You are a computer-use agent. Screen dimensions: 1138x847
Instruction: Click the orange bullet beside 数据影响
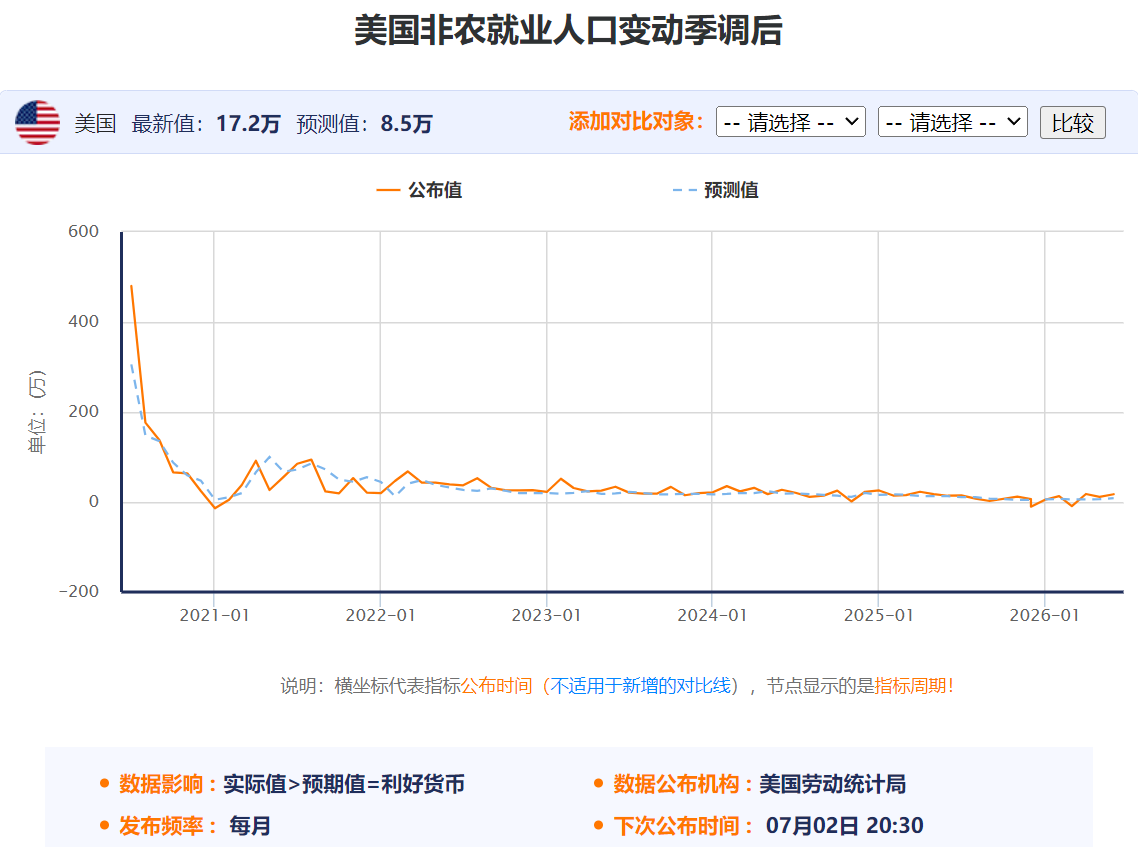point(105,783)
